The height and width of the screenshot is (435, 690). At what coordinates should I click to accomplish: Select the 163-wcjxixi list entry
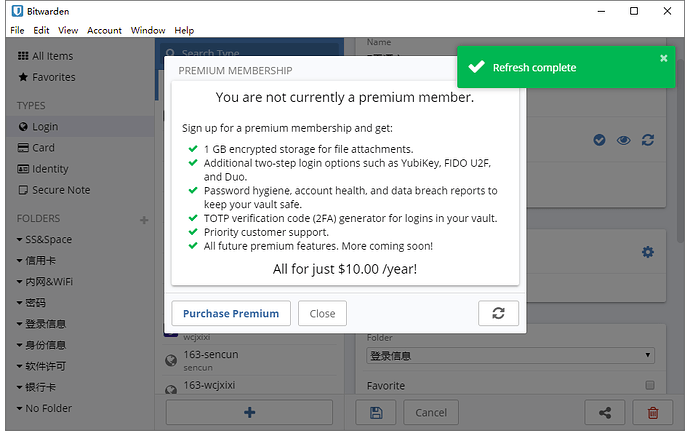[249, 385]
